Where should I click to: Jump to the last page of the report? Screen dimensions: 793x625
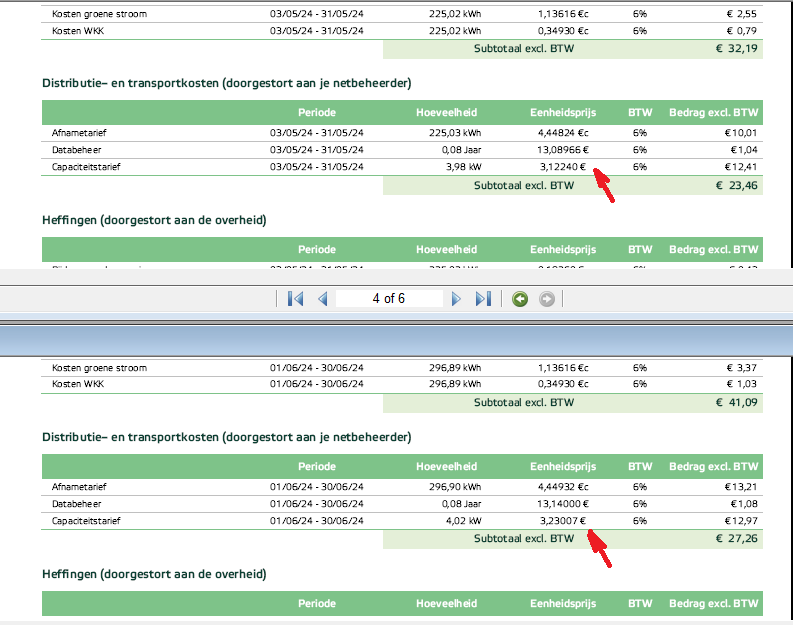[x=483, y=299]
